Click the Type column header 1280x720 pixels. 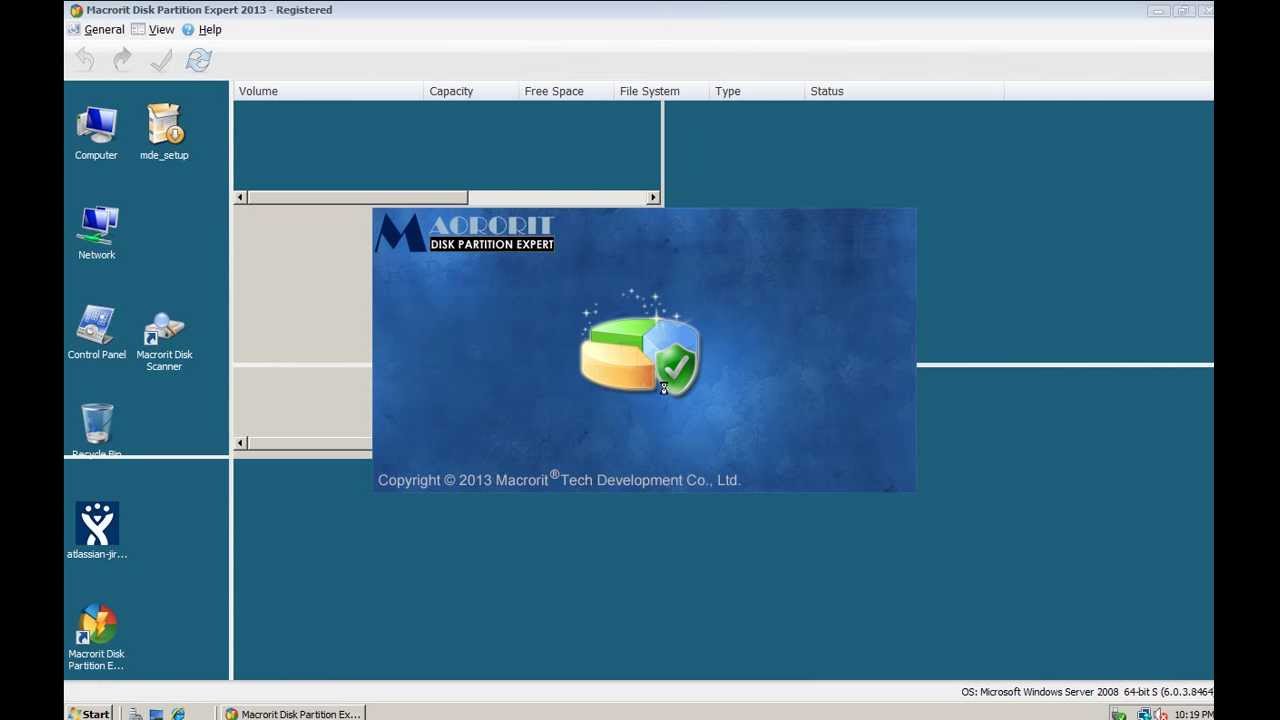click(x=756, y=91)
